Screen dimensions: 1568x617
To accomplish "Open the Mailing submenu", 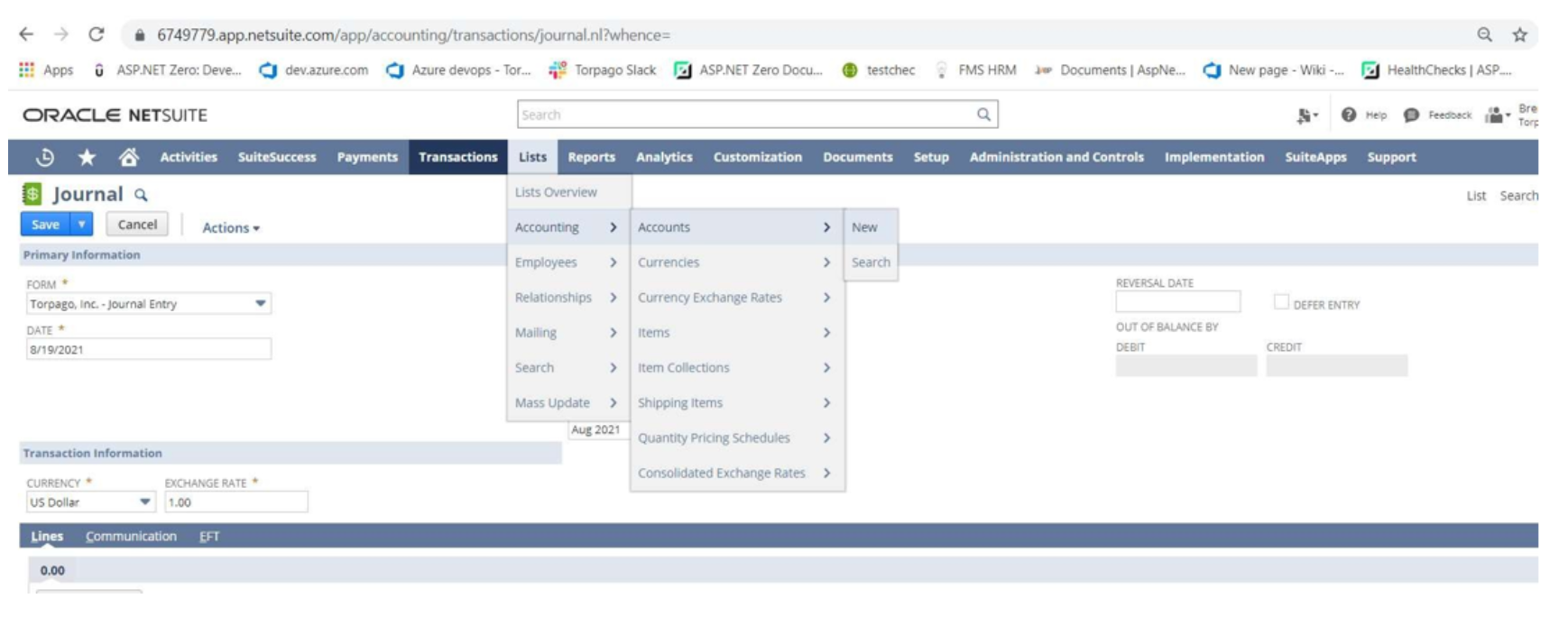I will point(567,333).
